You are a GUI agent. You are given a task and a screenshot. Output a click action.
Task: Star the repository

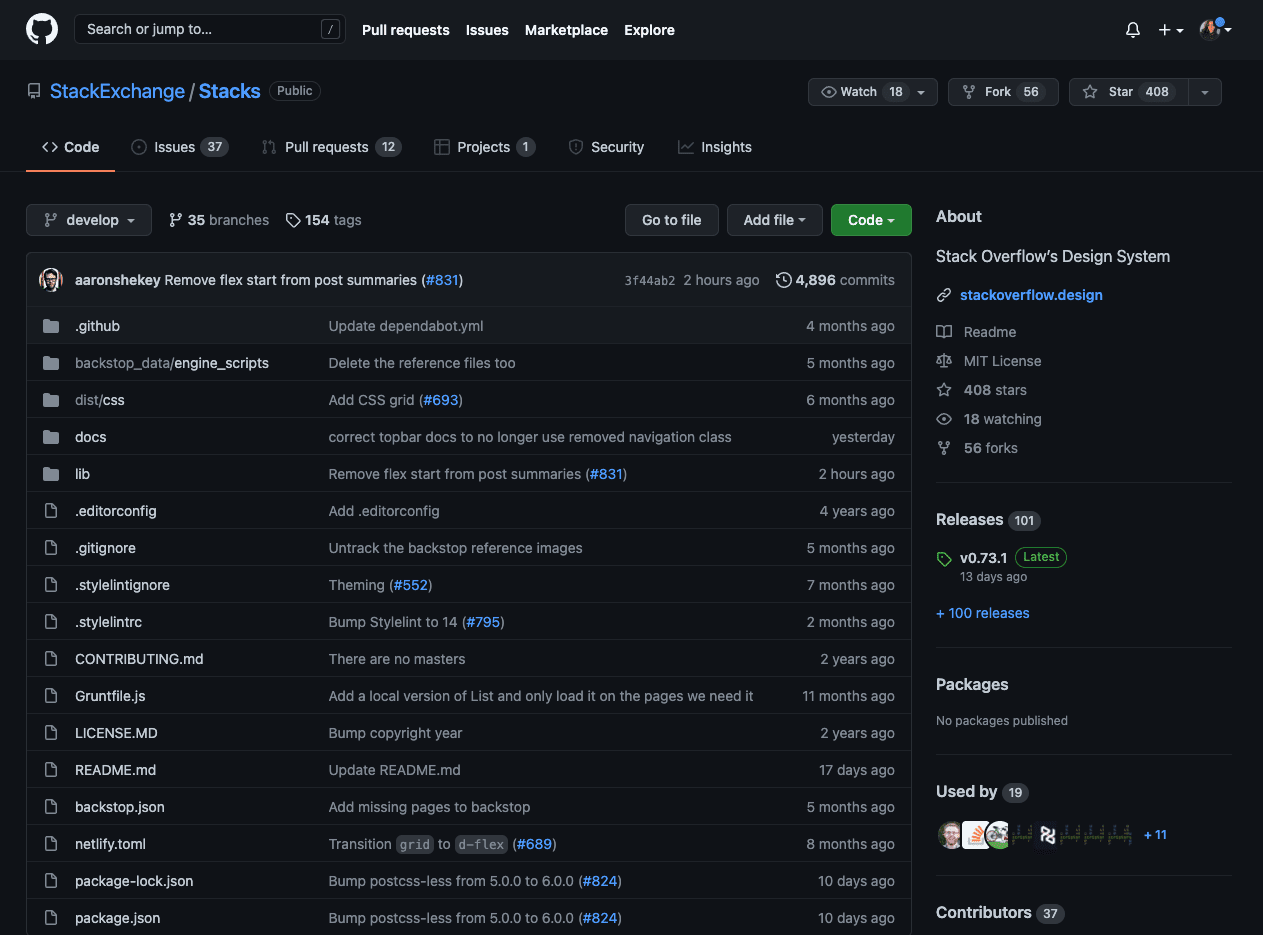click(x=1128, y=92)
